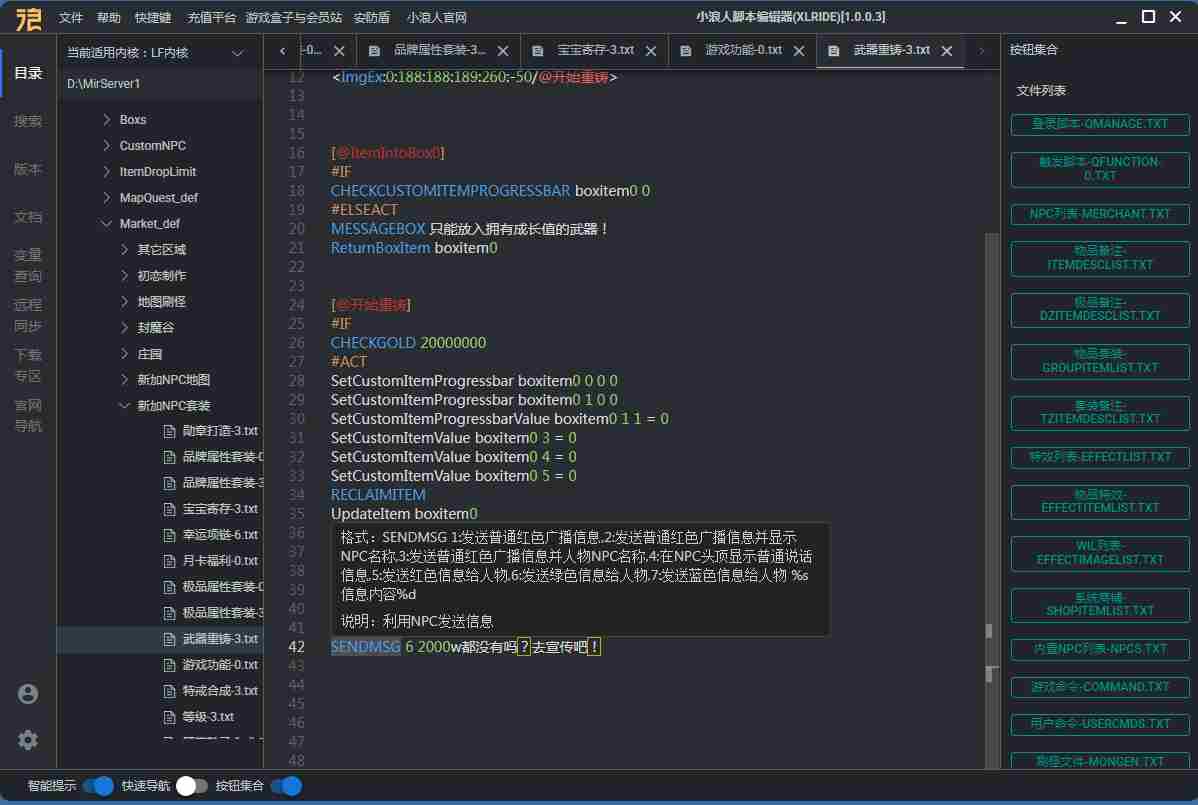1198x805 pixels.
Task: Enable the 快速导航 toggle
Action: tap(188, 786)
